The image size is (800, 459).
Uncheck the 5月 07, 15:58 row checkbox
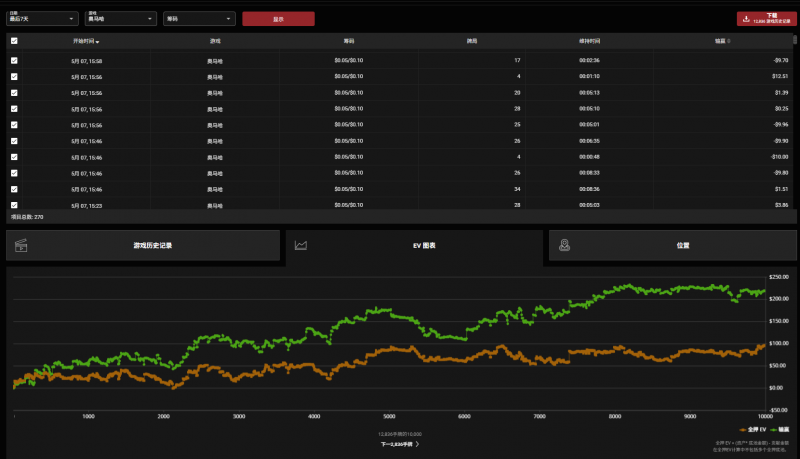(x=14, y=61)
